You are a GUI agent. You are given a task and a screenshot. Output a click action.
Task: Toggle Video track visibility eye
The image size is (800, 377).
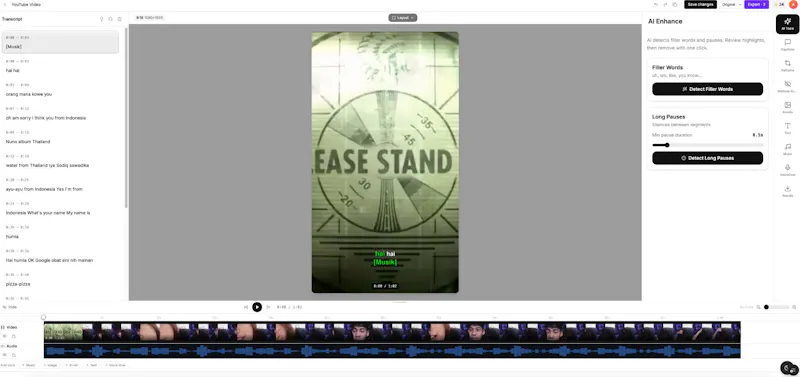[x=5, y=336]
